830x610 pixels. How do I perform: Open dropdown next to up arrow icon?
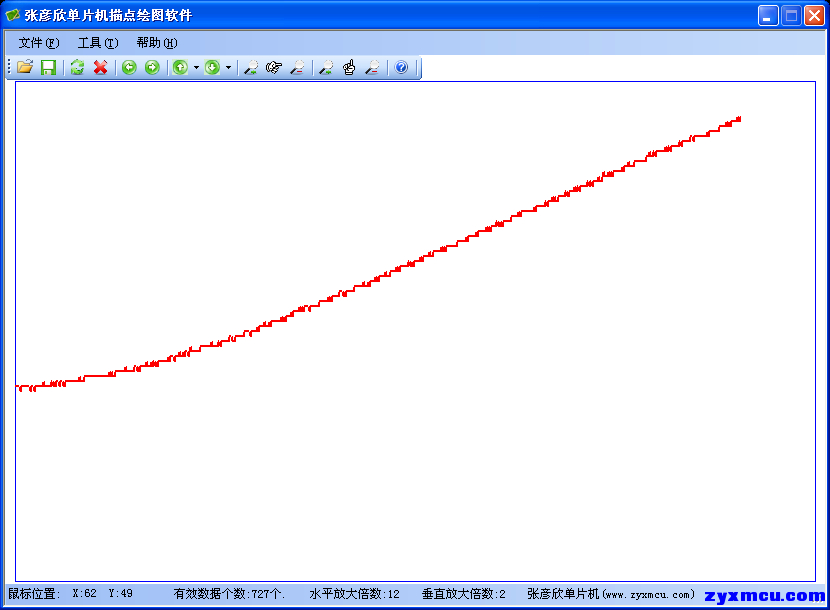pyautogui.click(x=196, y=67)
